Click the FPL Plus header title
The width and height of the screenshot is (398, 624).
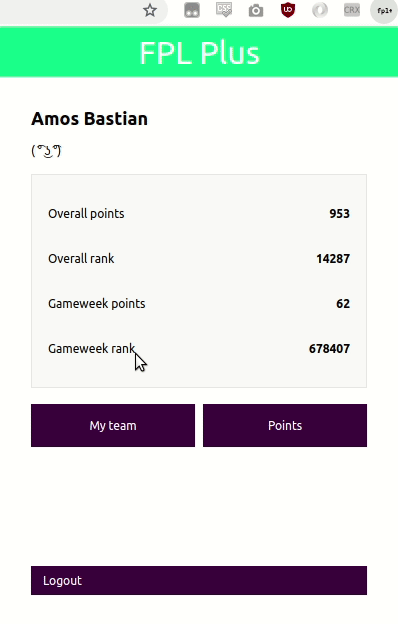click(199, 53)
